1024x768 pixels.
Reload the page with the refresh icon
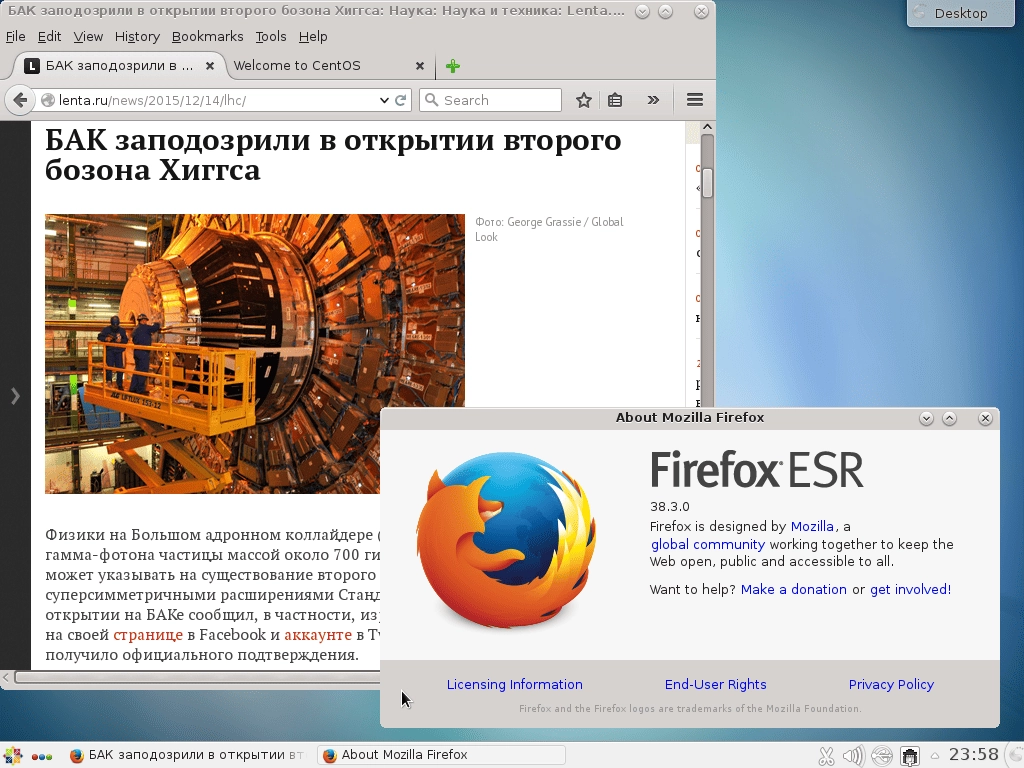[x=401, y=100]
